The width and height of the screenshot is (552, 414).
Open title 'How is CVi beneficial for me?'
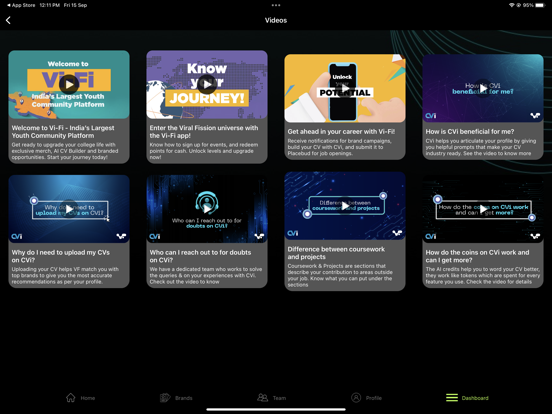point(470,132)
